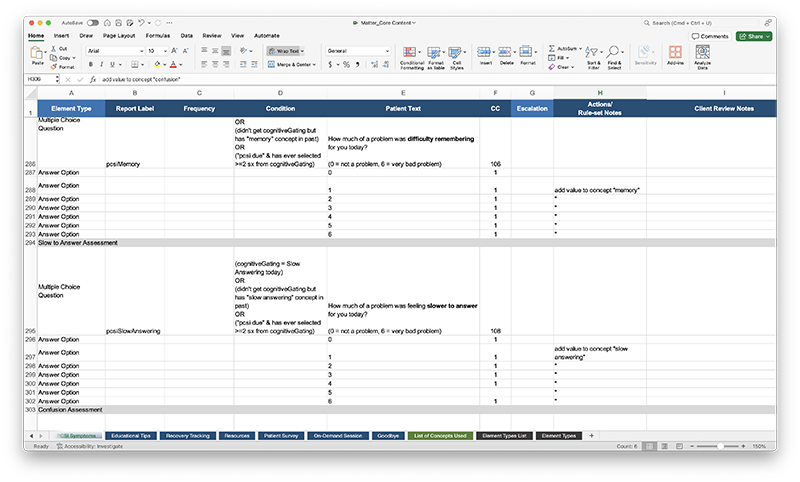800x482 pixels.
Task: Click the Format painter brush icon
Action: point(53,67)
